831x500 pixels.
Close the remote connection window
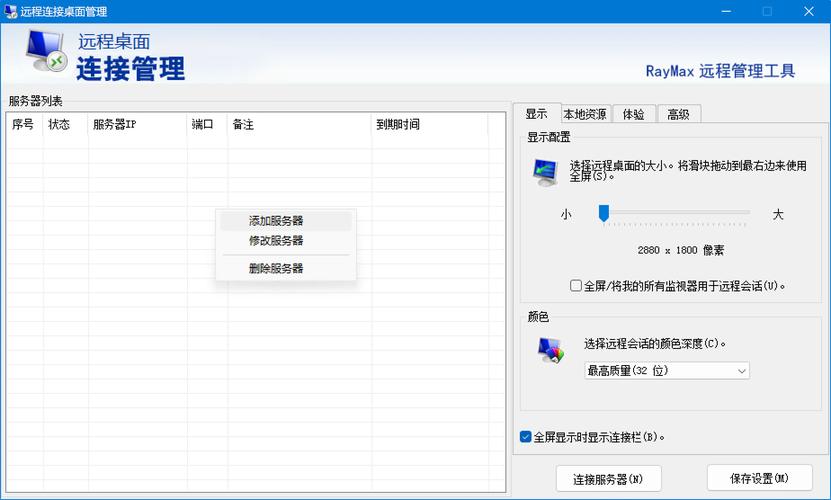(x=809, y=11)
